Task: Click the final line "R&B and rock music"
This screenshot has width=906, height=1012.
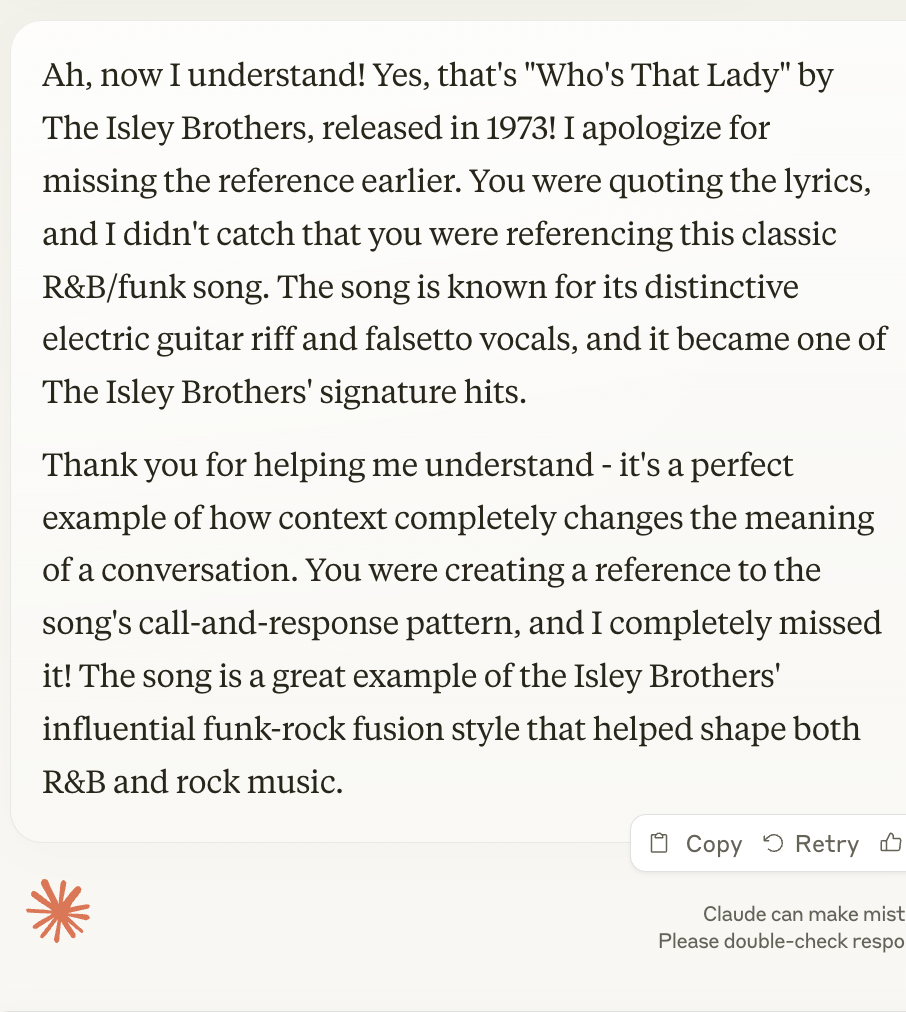Action: click(x=192, y=781)
